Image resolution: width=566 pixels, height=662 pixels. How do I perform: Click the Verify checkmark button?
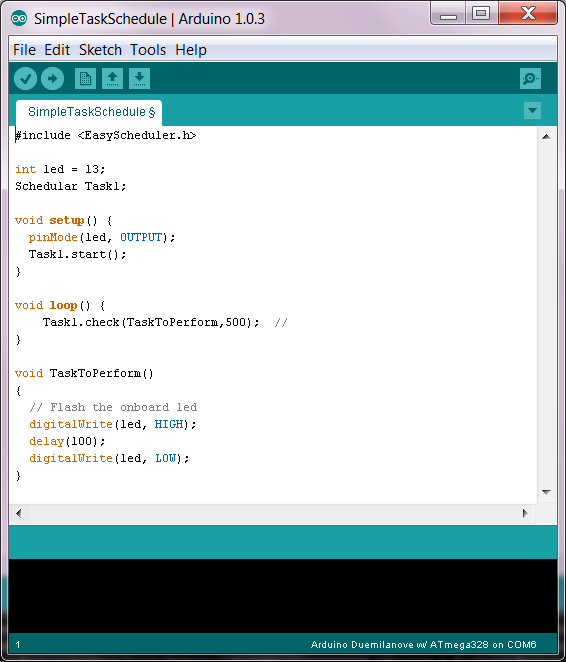pos(25,79)
